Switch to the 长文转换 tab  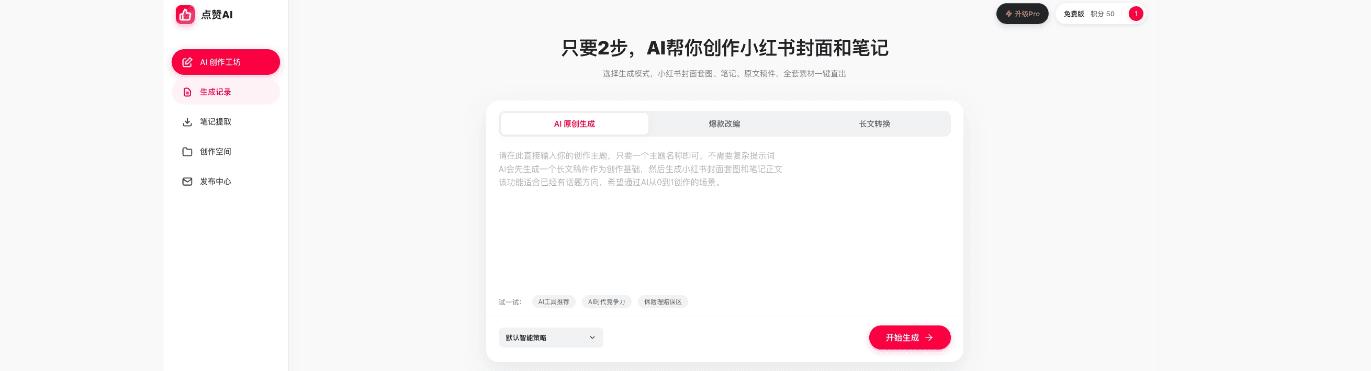(x=875, y=124)
